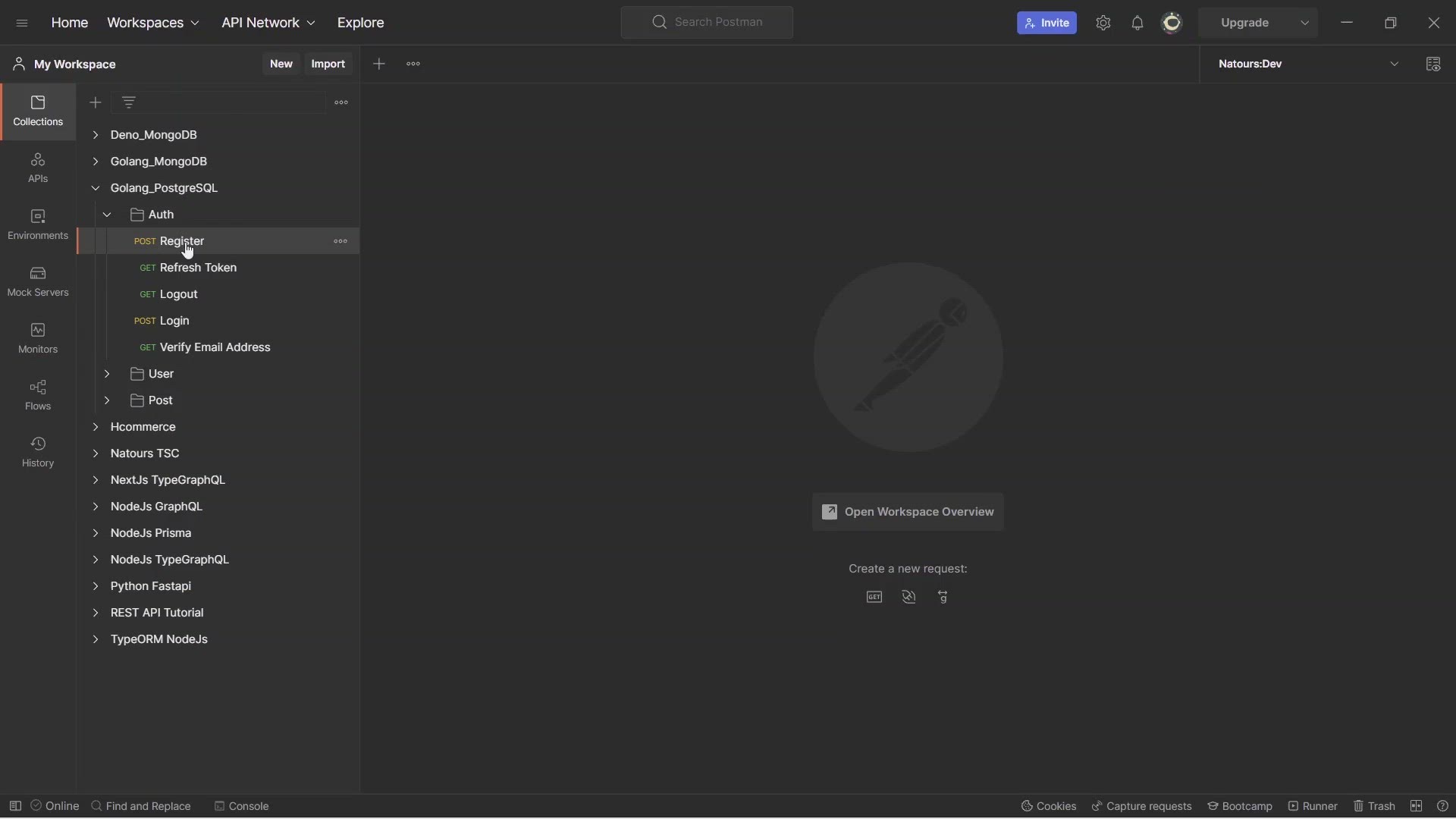Open the settings gear icon

pyautogui.click(x=1103, y=23)
